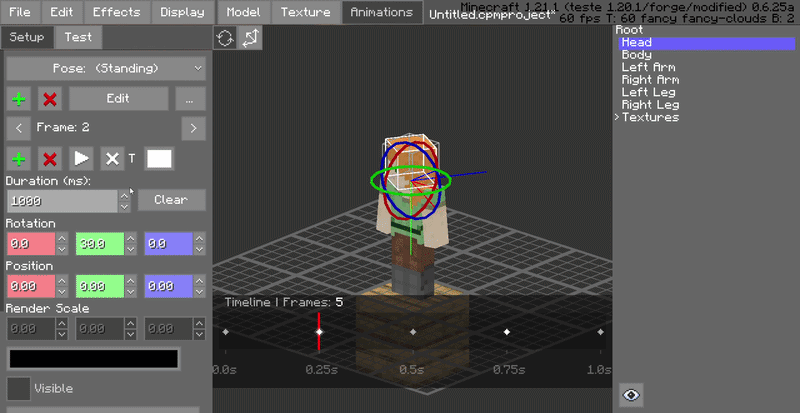The image size is (800, 413).
Task: Toggle the Visible checkbox
Action: pos(18,388)
